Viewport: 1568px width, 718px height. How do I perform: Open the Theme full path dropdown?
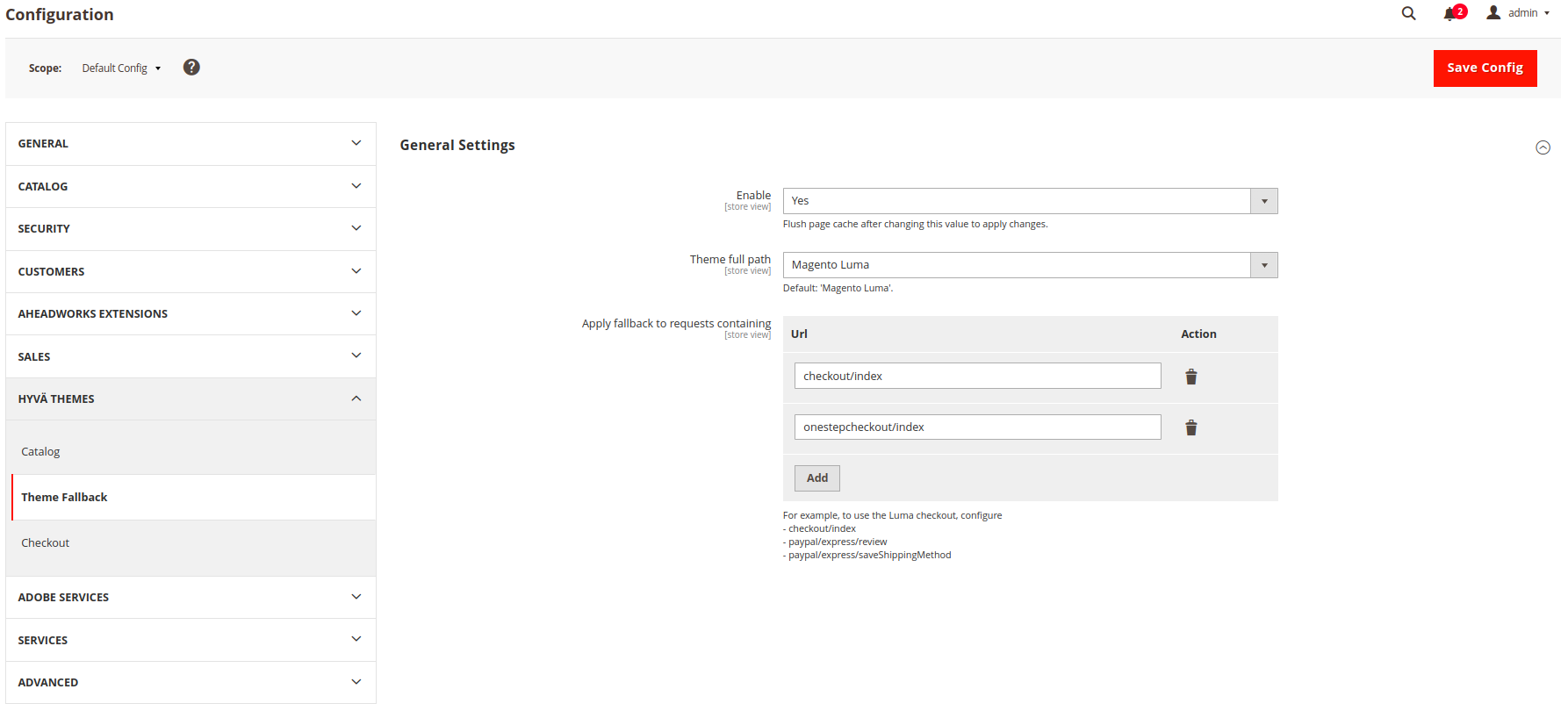[x=1030, y=265]
